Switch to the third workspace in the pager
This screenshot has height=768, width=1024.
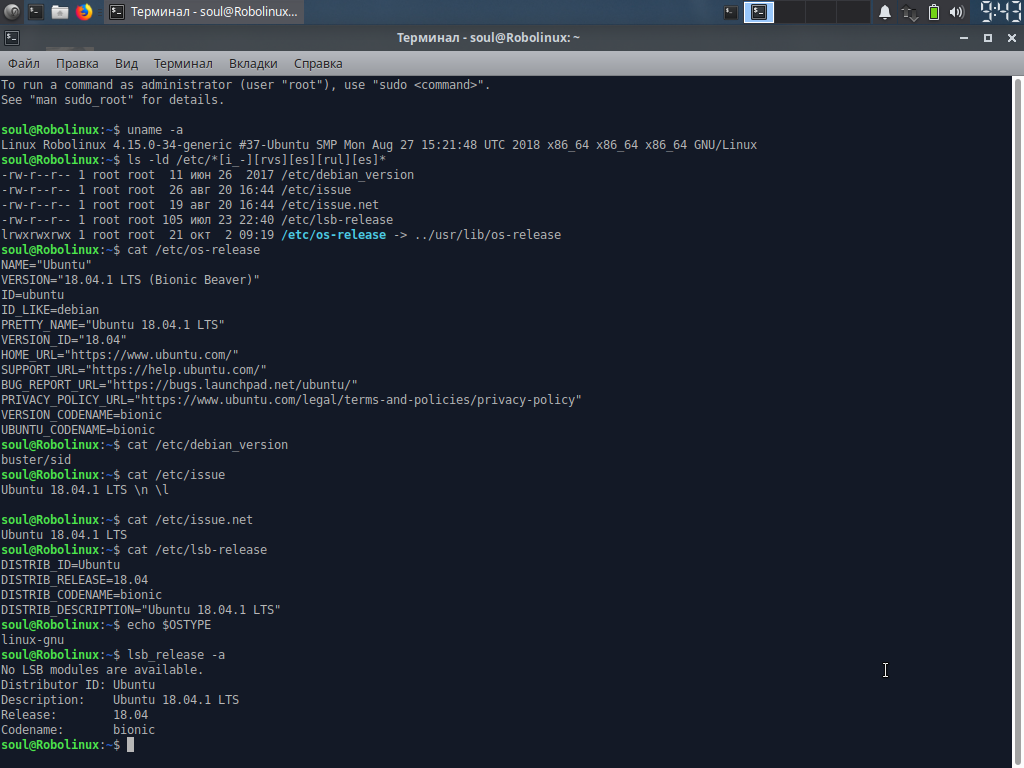821,12
